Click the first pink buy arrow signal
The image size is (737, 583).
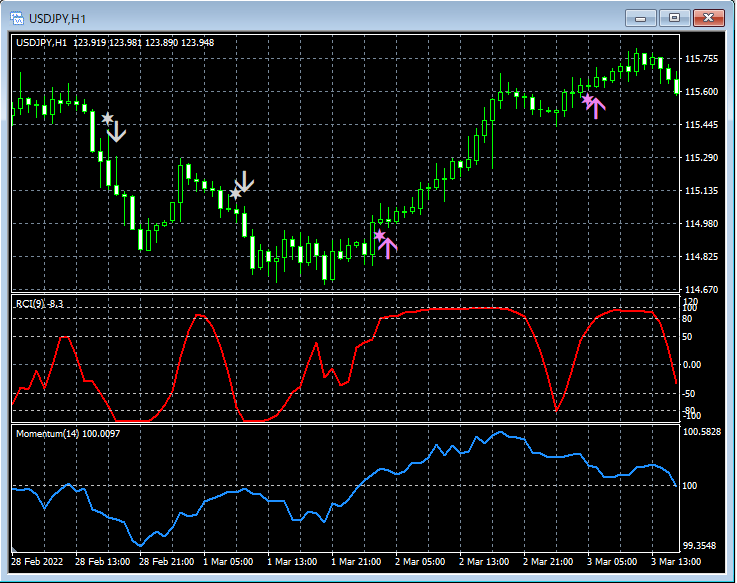pyautogui.click(x=388, y=248)
